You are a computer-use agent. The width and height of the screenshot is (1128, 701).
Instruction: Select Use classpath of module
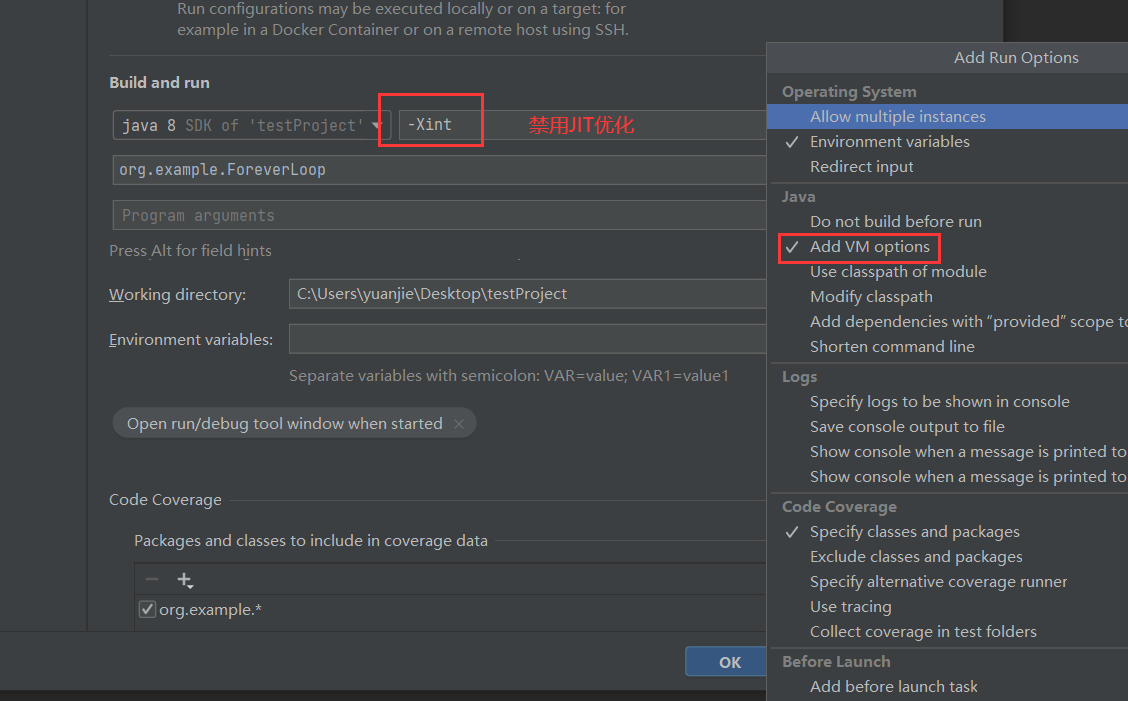pyautogui.click(x=947, y=272)
